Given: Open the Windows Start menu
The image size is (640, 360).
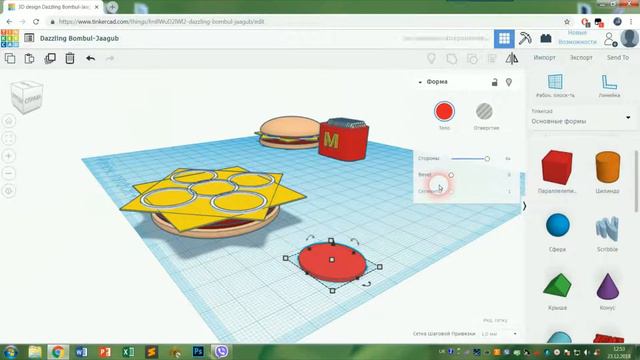Looking at the screenshot, I should (11, 351).
